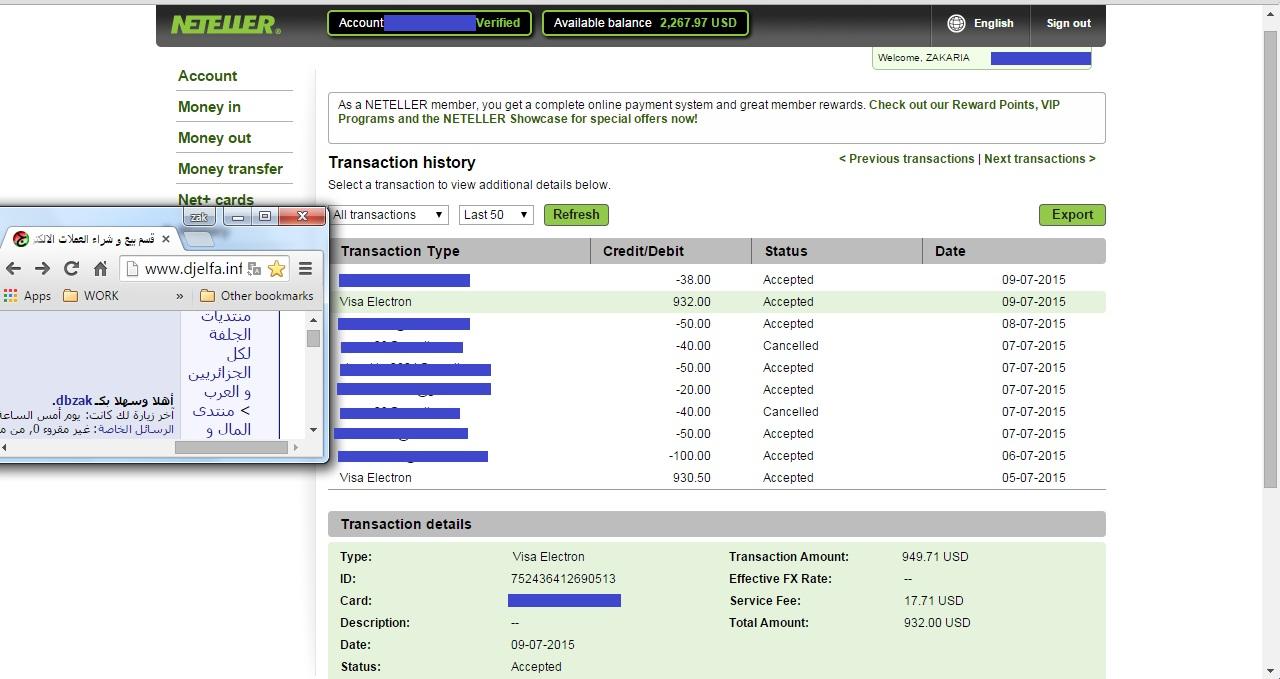This screenshot has height=679, width=1280.
Task: Click the Refresh button
Action: tap(576, 215)
